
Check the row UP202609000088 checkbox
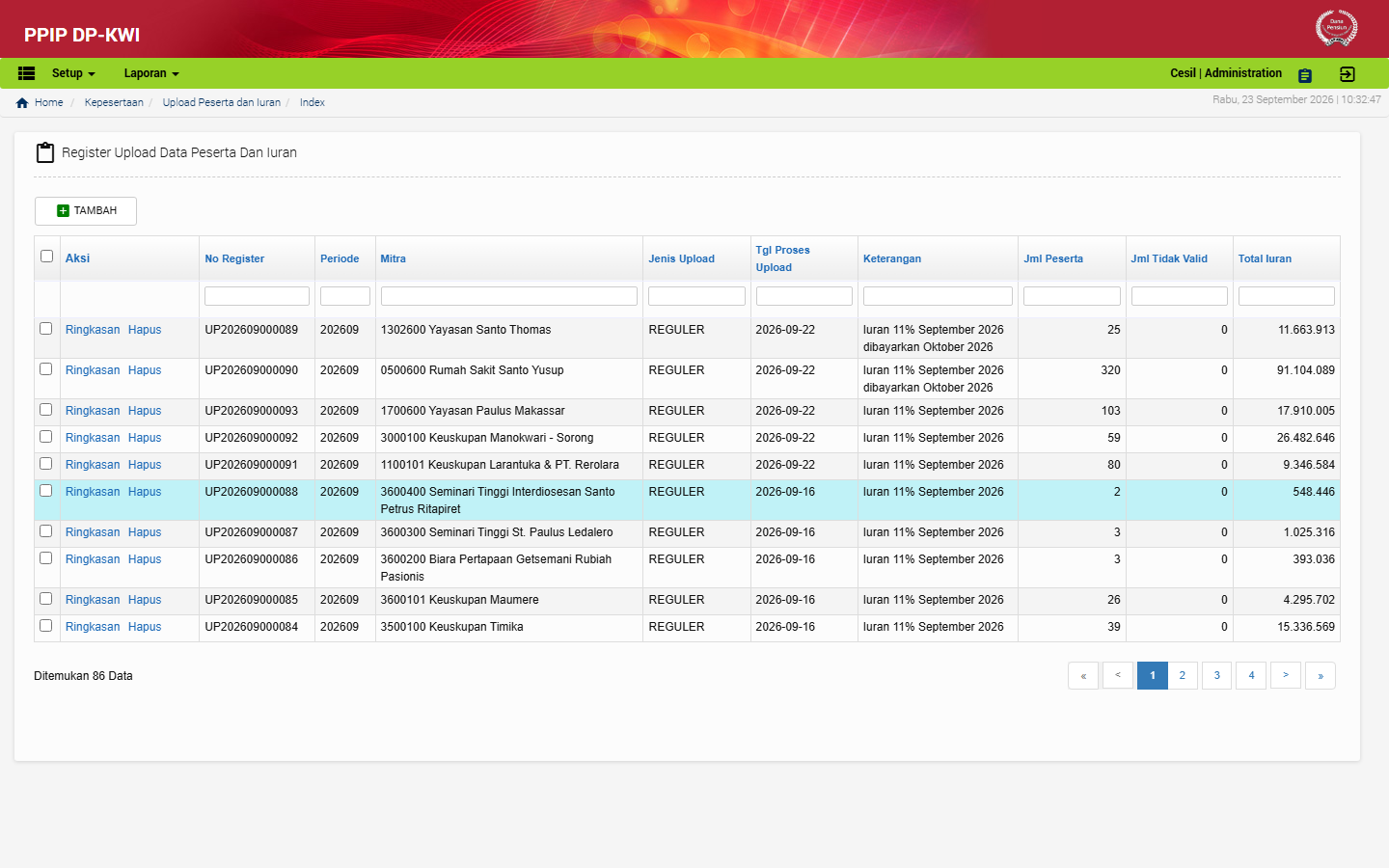click(x=46, y=491)
